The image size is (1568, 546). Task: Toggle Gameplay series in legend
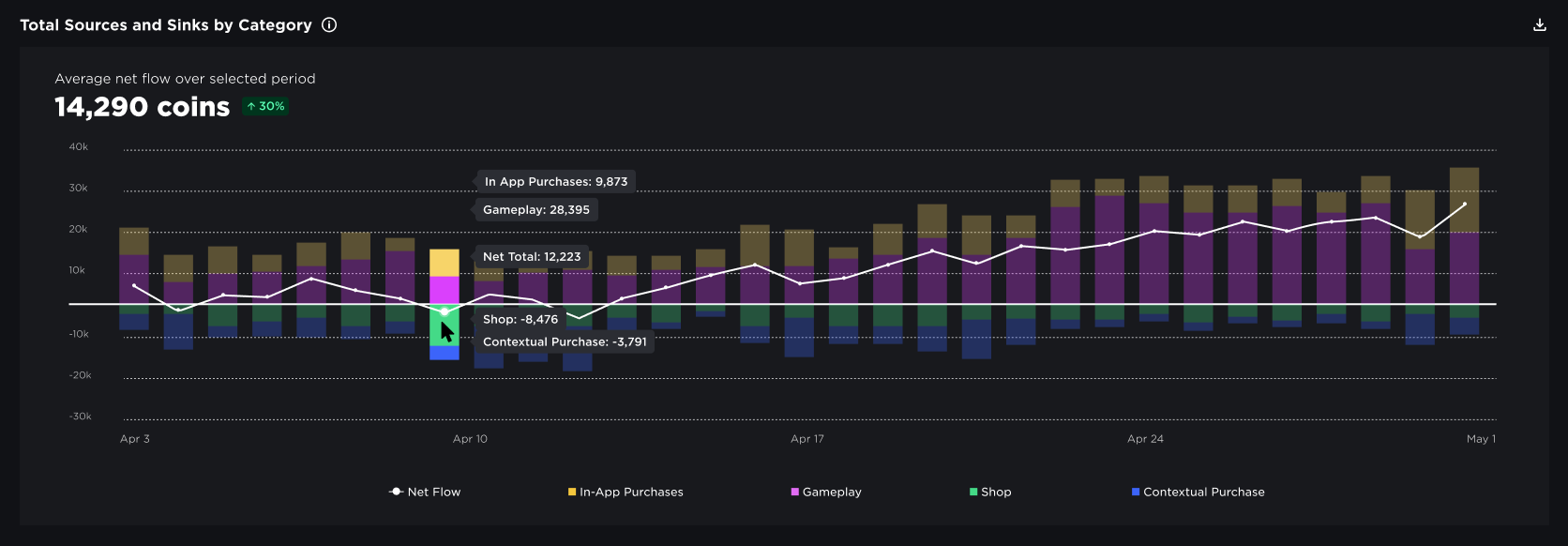coord(826,492)
